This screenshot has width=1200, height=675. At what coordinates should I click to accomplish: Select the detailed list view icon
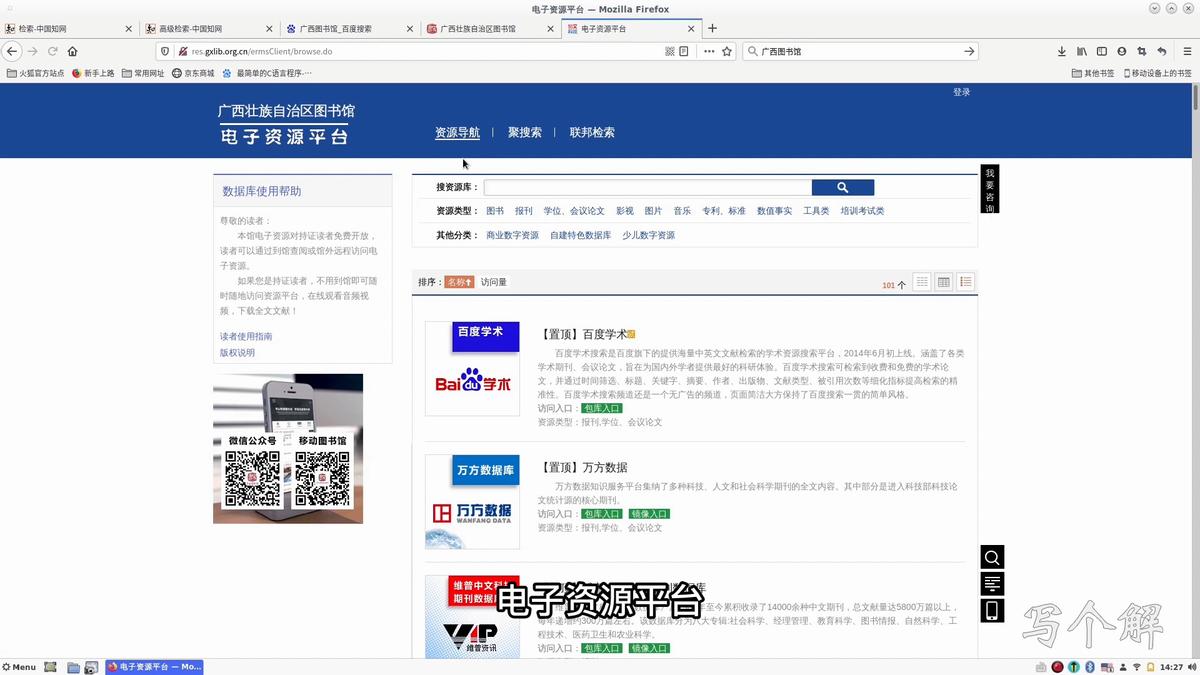965,281
